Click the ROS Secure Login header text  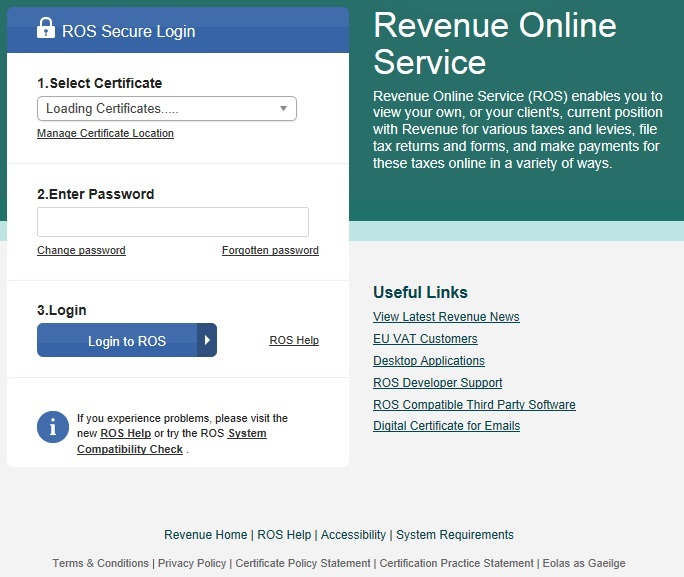(x=129, y=31)
